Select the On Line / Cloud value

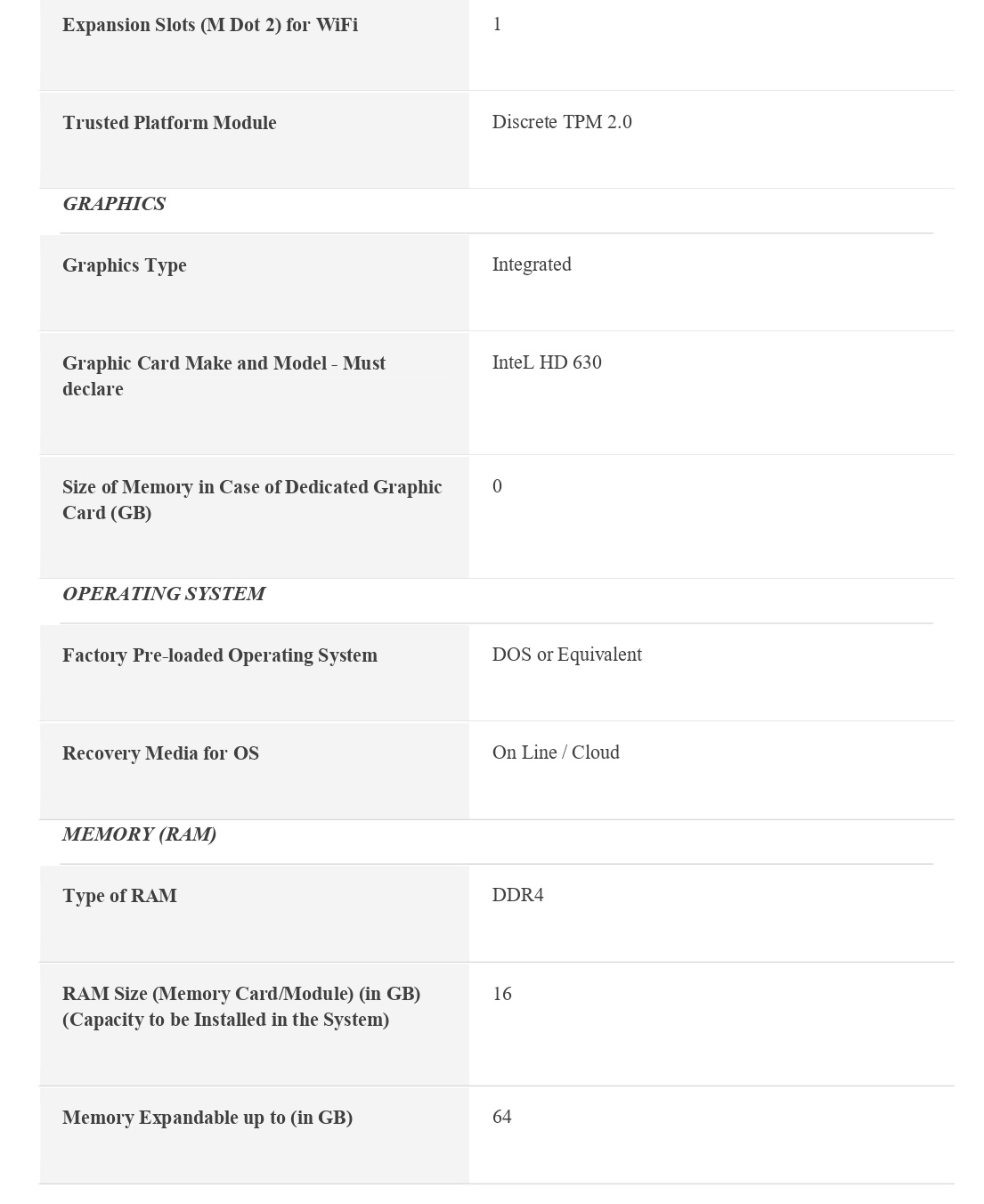pos(556,752)
